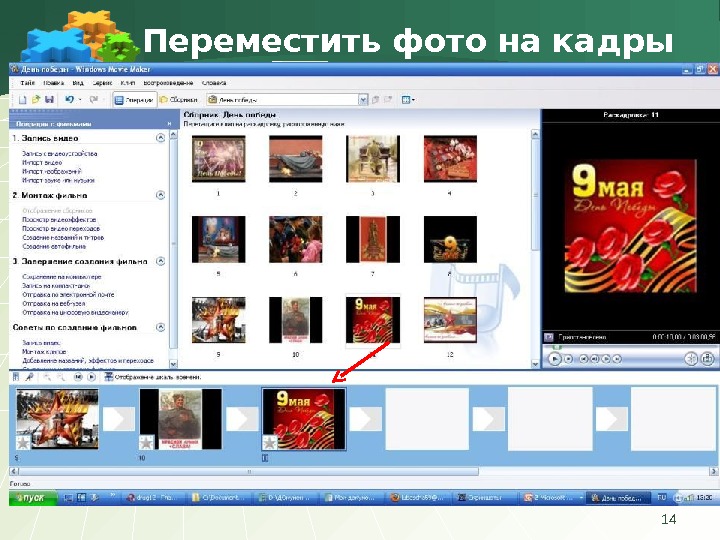The width and height of the screenshot is (720, 540).
Task: Click the Импорт изображений link
Action: click(52, 171)
